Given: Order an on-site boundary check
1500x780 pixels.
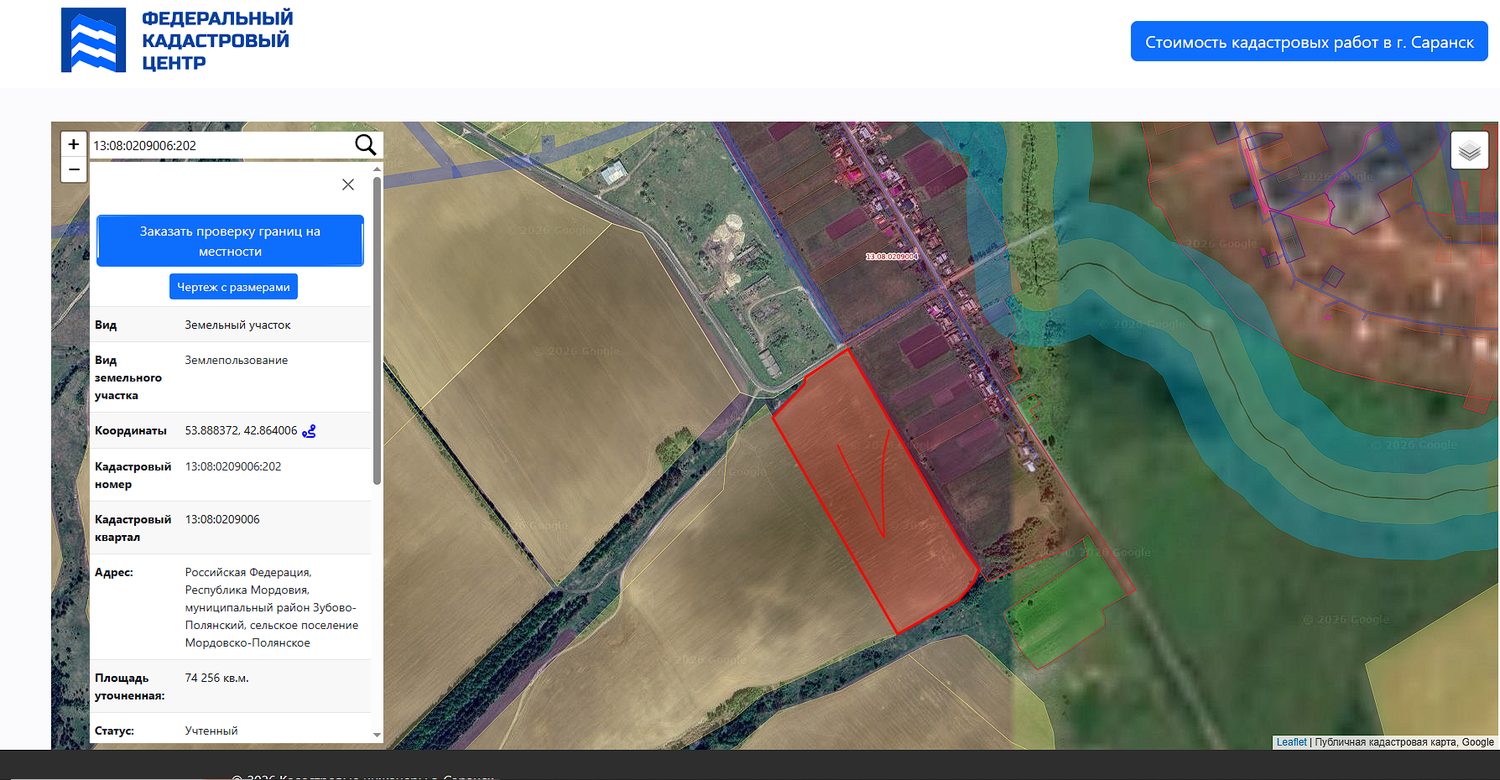Looking at the screenshot, I should point(230,241).
